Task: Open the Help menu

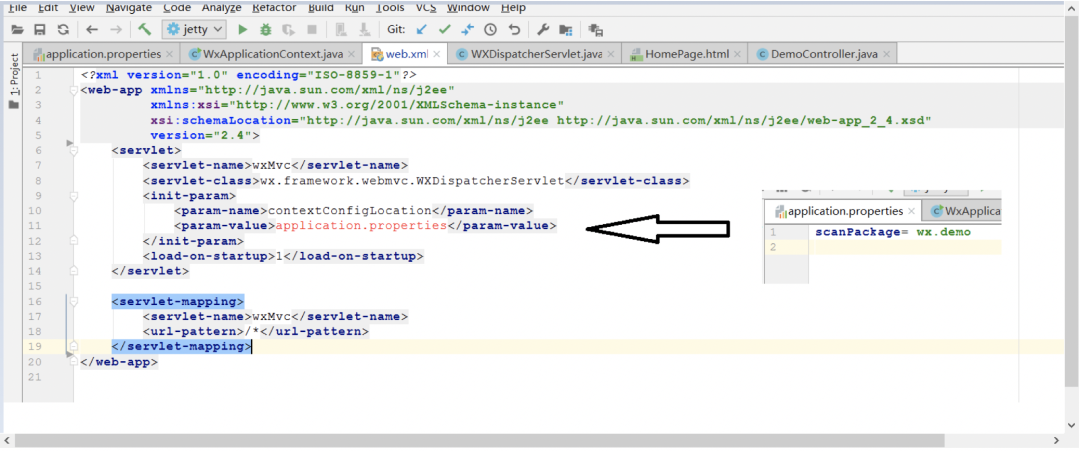Action: (x=513, y=8)
